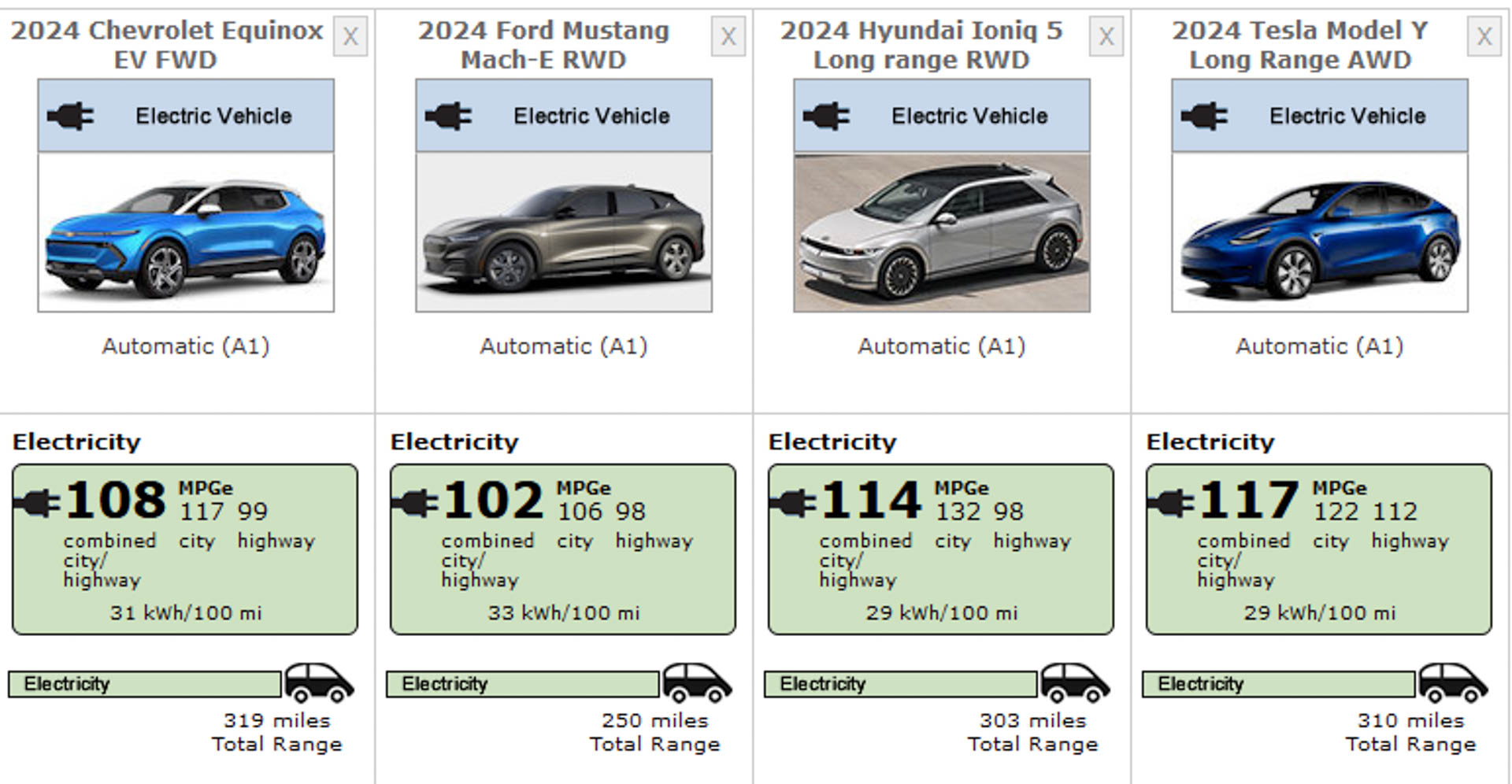
Task: Click the 2024 Chevrolet Equinox EV FWD title
Action: [166, 45]
